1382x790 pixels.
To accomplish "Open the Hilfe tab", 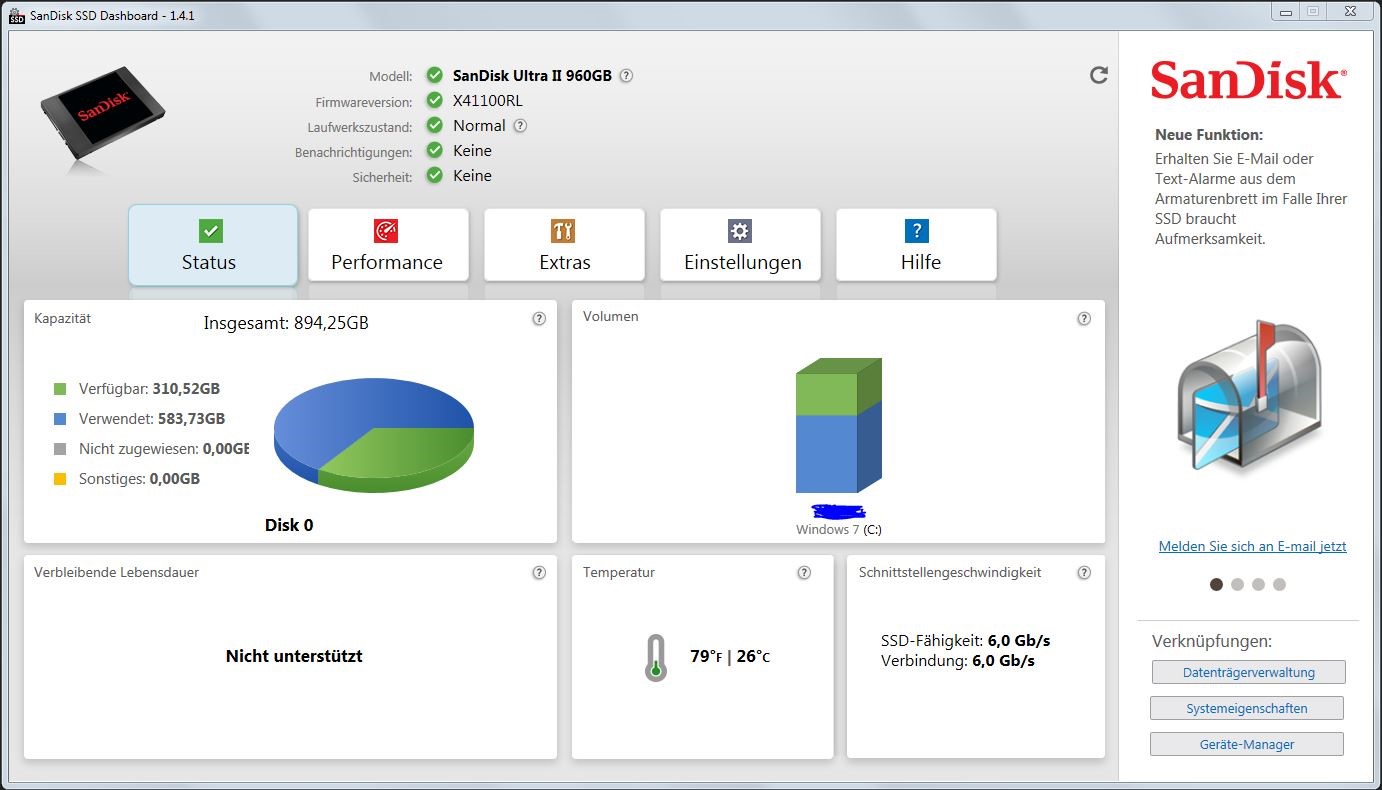I will click(x=916, y=245).
